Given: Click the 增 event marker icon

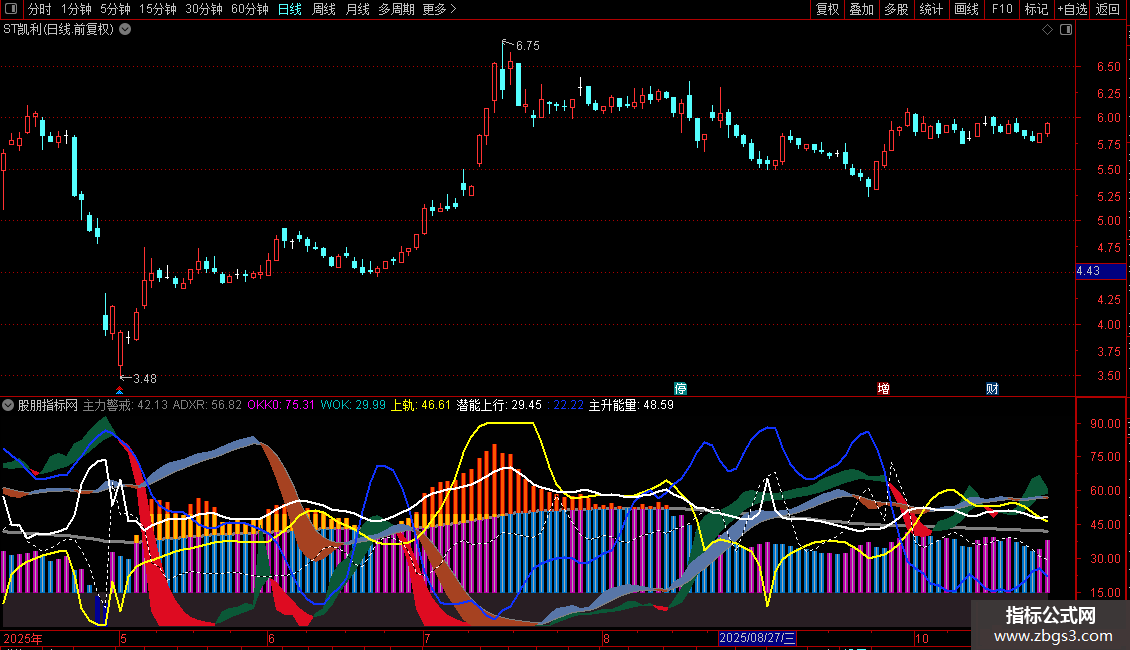Looking at the screenshot, I should 883,388.
